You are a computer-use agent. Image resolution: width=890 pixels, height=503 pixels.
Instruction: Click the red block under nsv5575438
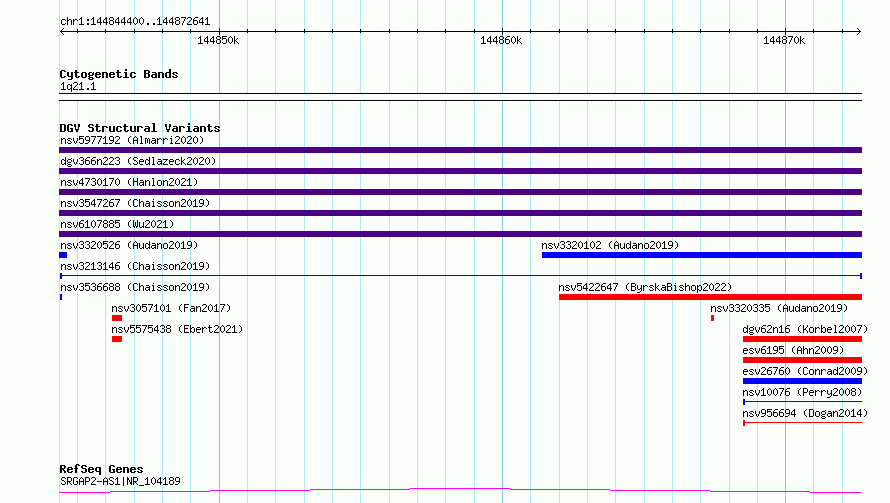pos(117,339)
